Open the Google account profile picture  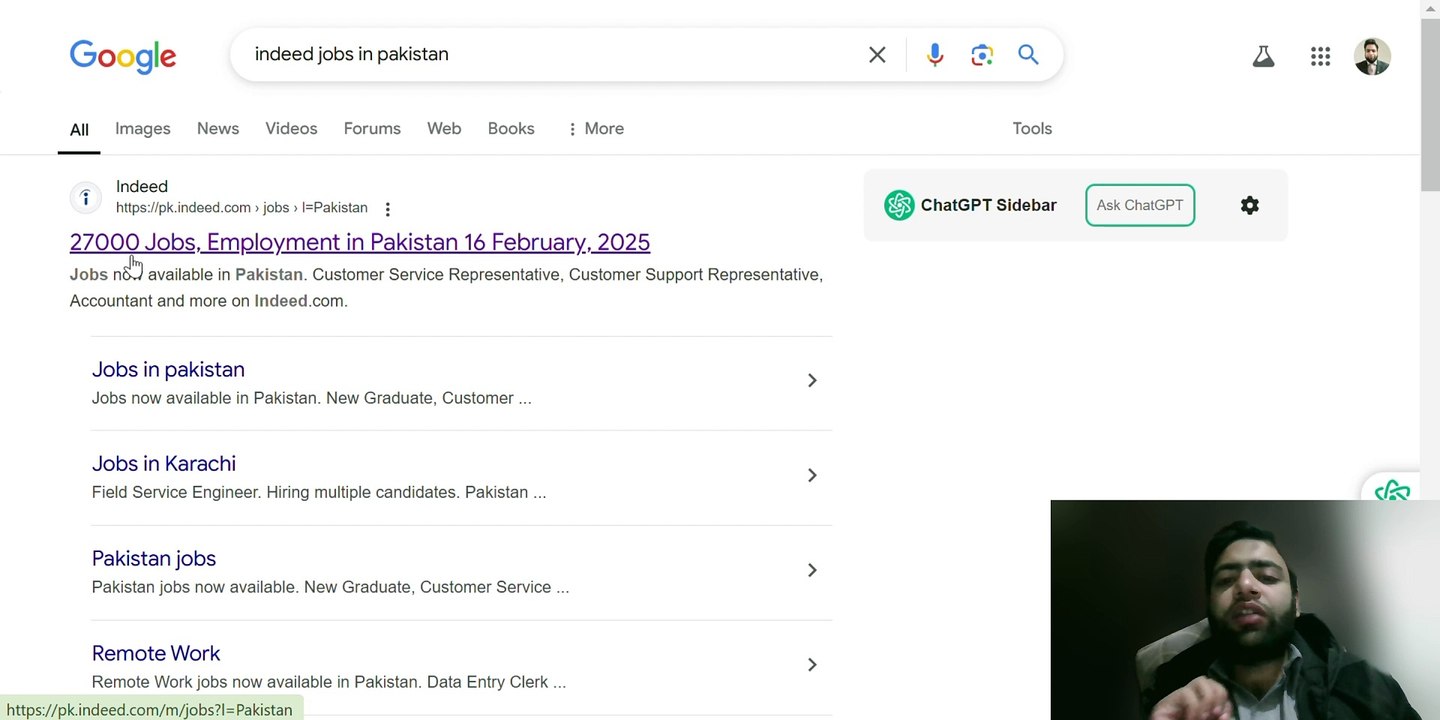1372,57
